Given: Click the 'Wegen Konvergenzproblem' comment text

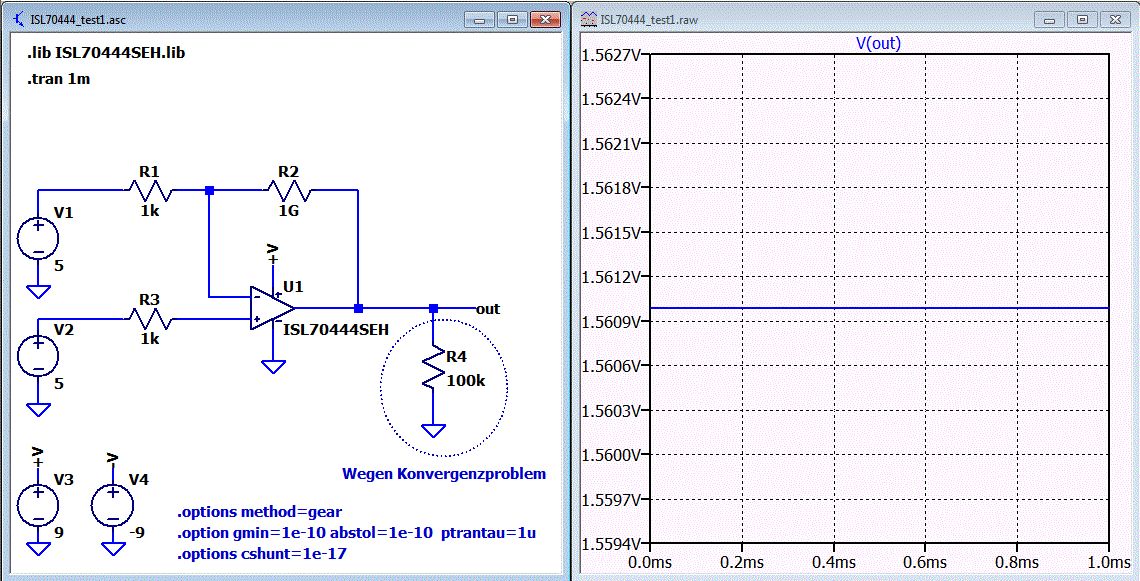Looking at the screenshot, I should coord(443,474).
